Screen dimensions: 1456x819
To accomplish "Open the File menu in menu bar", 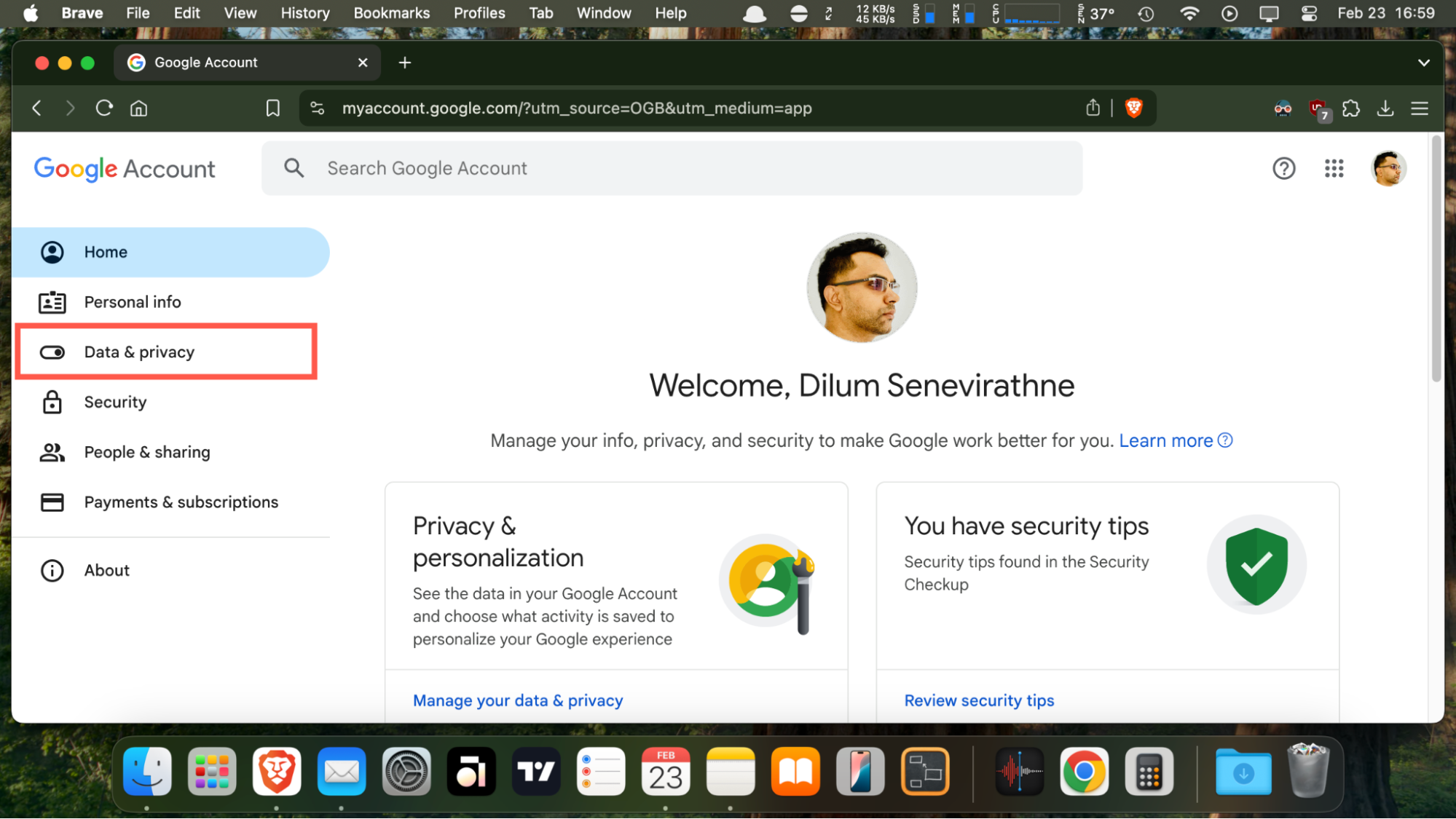I will point(138,13).
